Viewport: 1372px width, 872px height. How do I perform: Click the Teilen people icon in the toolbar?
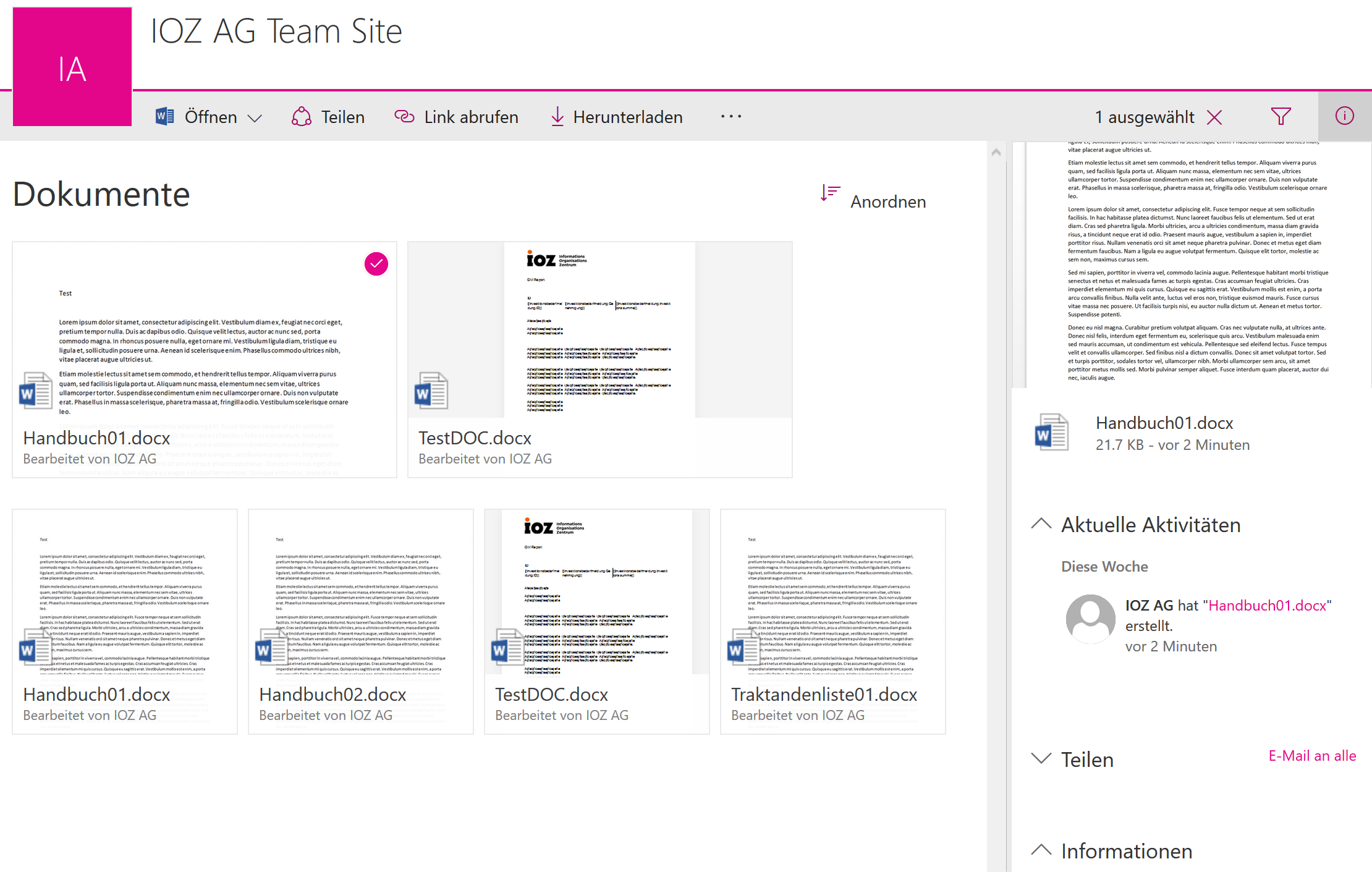(x=301, y=116)
